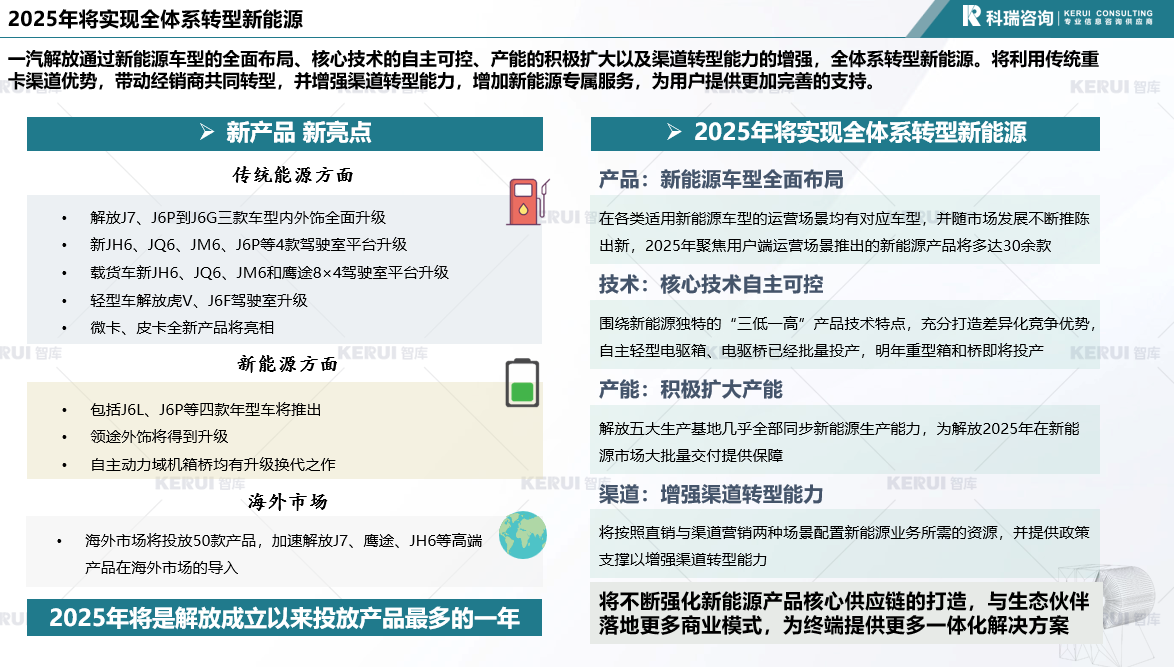Viewport: 1174px width, 667px height.
Task: Select bullet 新JH6、JQ6、JM6、J6P等4款驾驶室平台升级
Action: click(x=249, y=245)
